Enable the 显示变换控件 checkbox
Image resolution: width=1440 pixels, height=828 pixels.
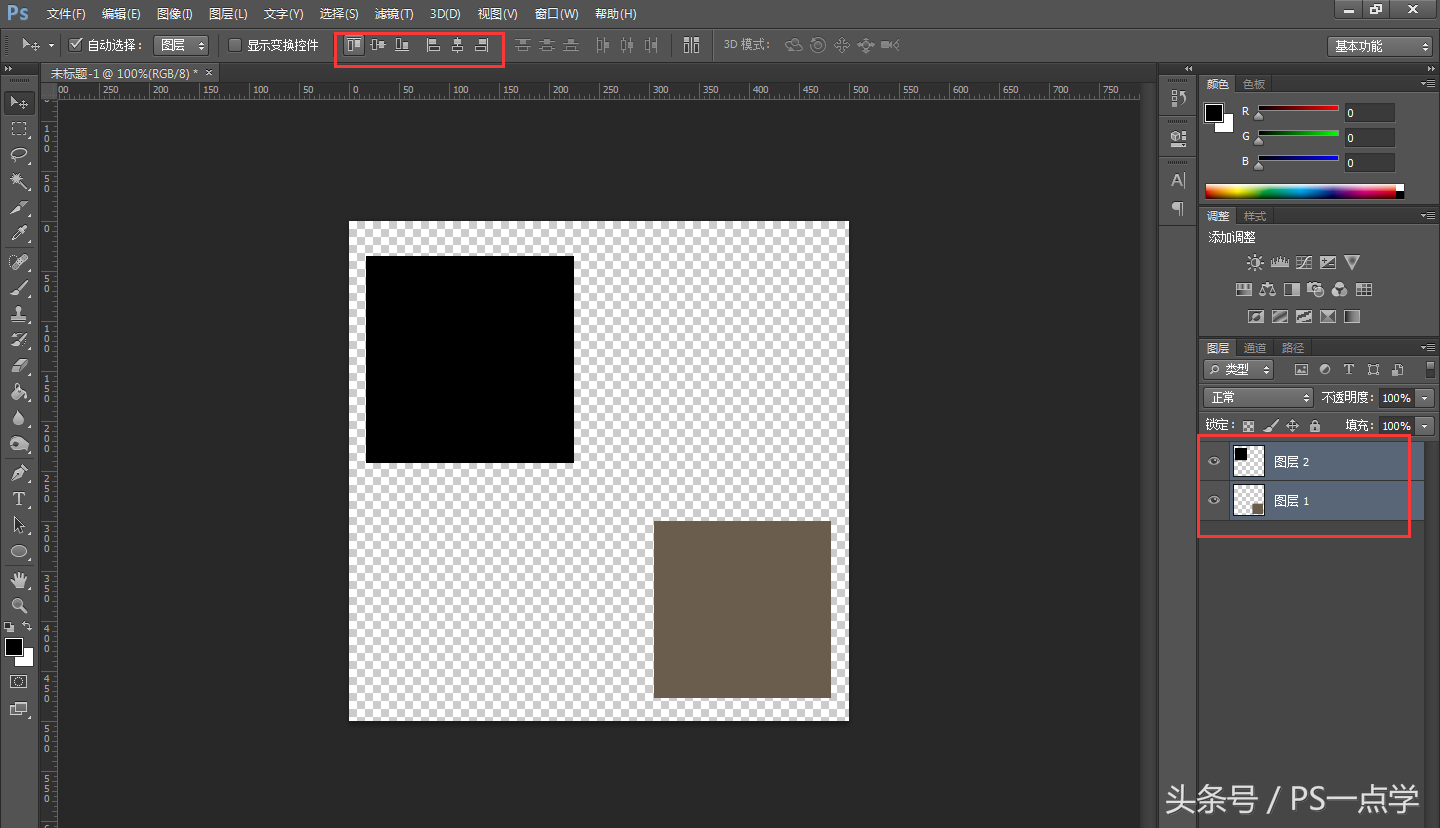[235, 45]
